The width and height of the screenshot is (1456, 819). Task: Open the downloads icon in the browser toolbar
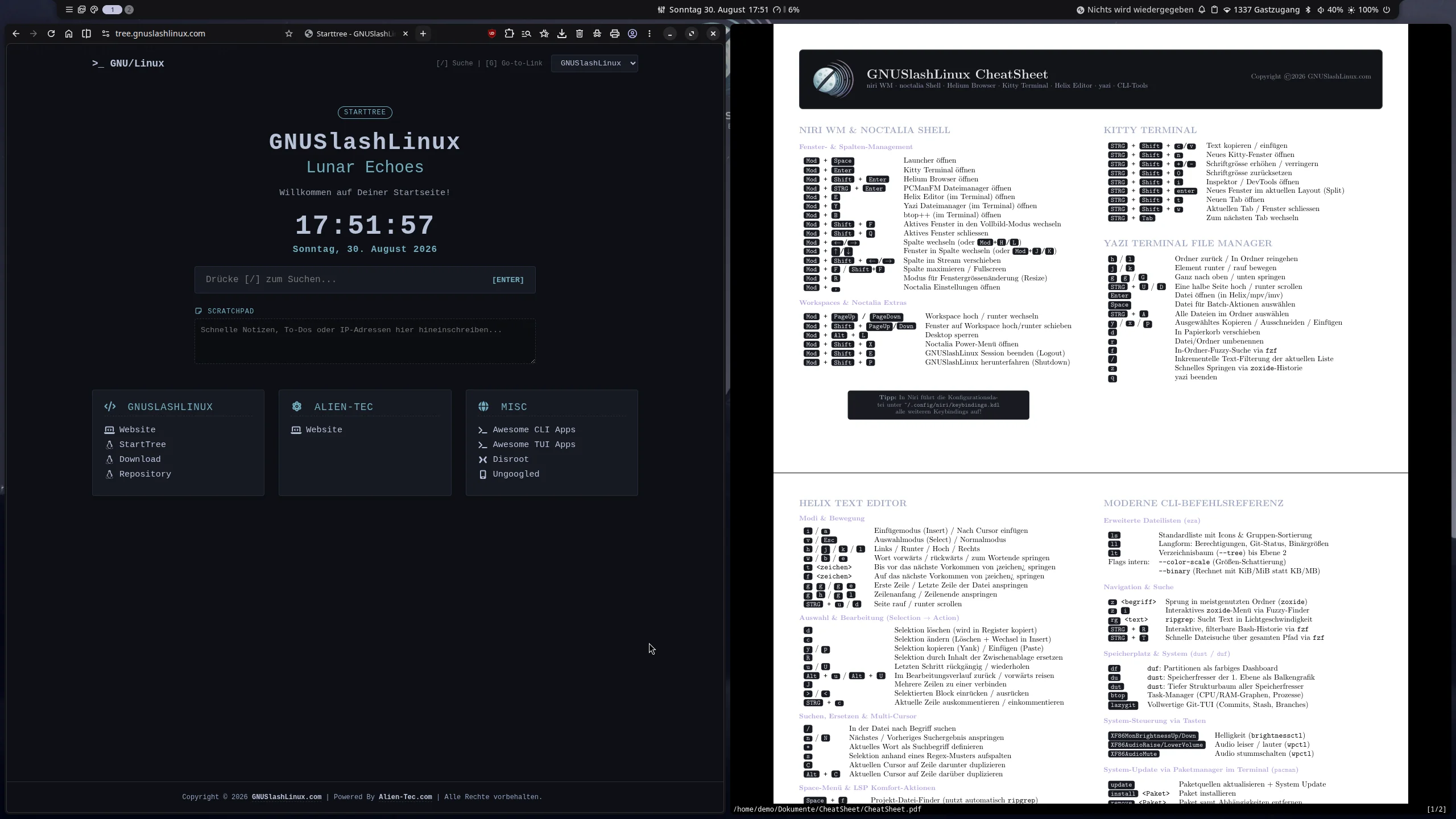[x=562, y=34]
